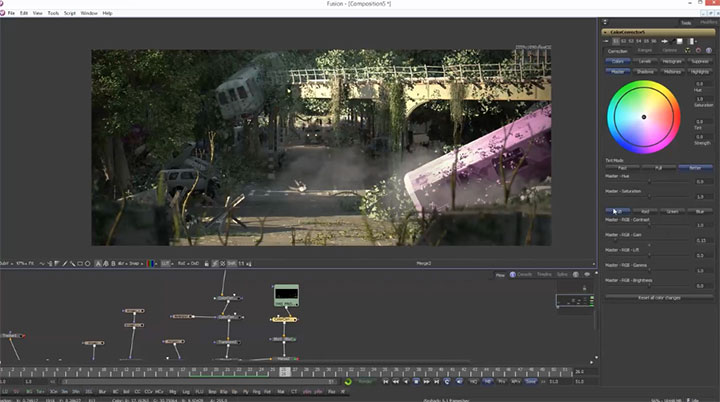Open the Help menu
This screenshot has height=402, width=720.
coord(107,13)
